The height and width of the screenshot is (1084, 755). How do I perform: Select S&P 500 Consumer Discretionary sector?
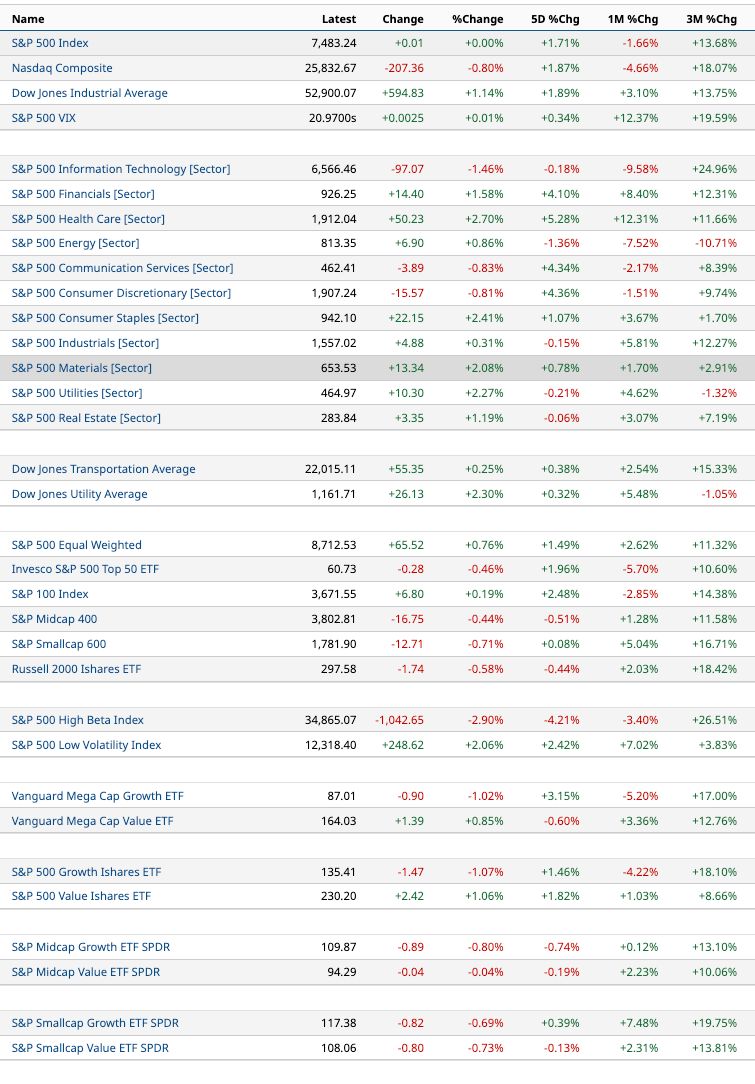121,292
